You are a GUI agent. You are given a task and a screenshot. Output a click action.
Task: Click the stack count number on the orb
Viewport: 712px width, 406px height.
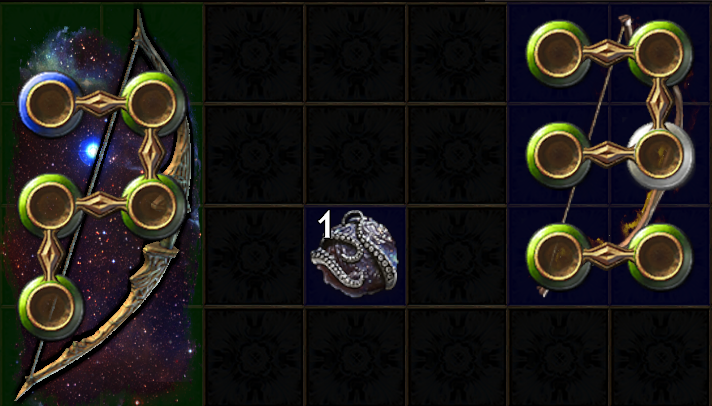[325, 225]
